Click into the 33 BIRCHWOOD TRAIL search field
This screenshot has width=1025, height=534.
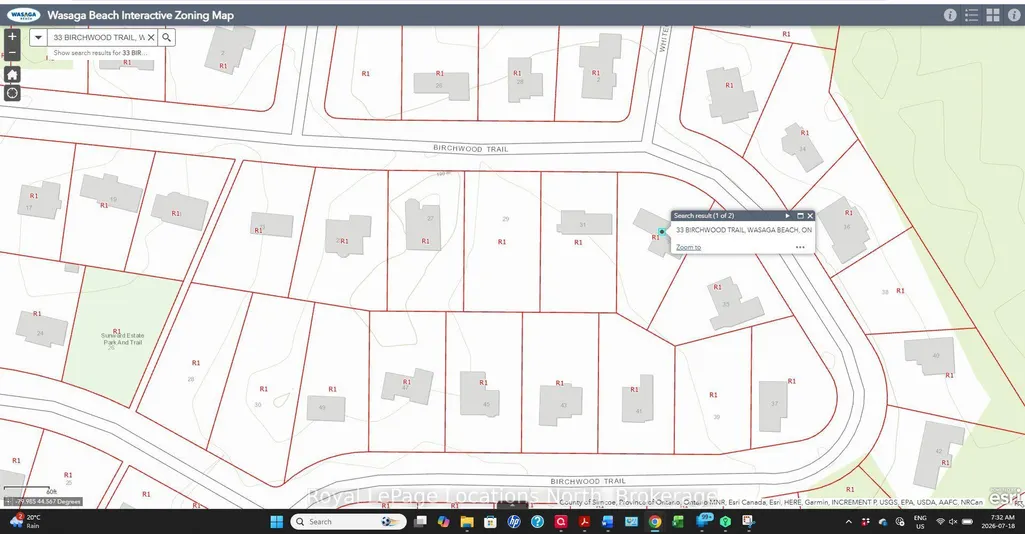97,37
